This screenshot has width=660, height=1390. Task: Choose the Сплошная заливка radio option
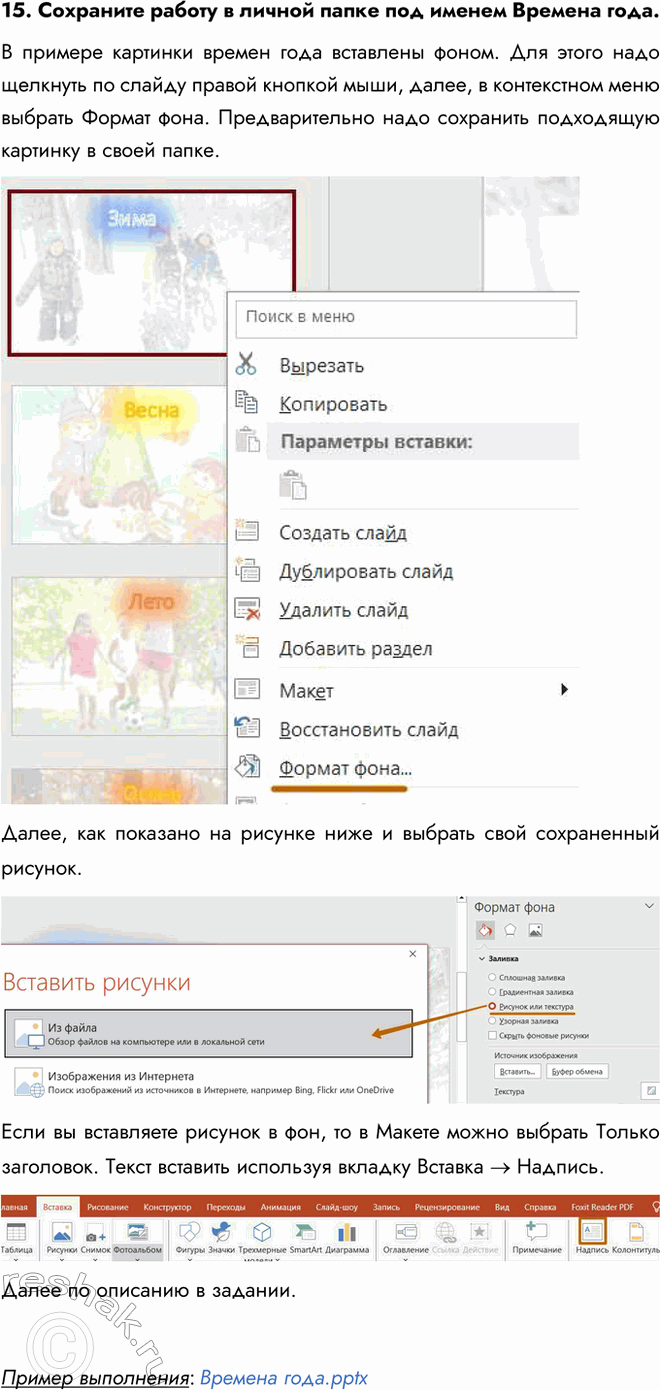click(491, 977)
